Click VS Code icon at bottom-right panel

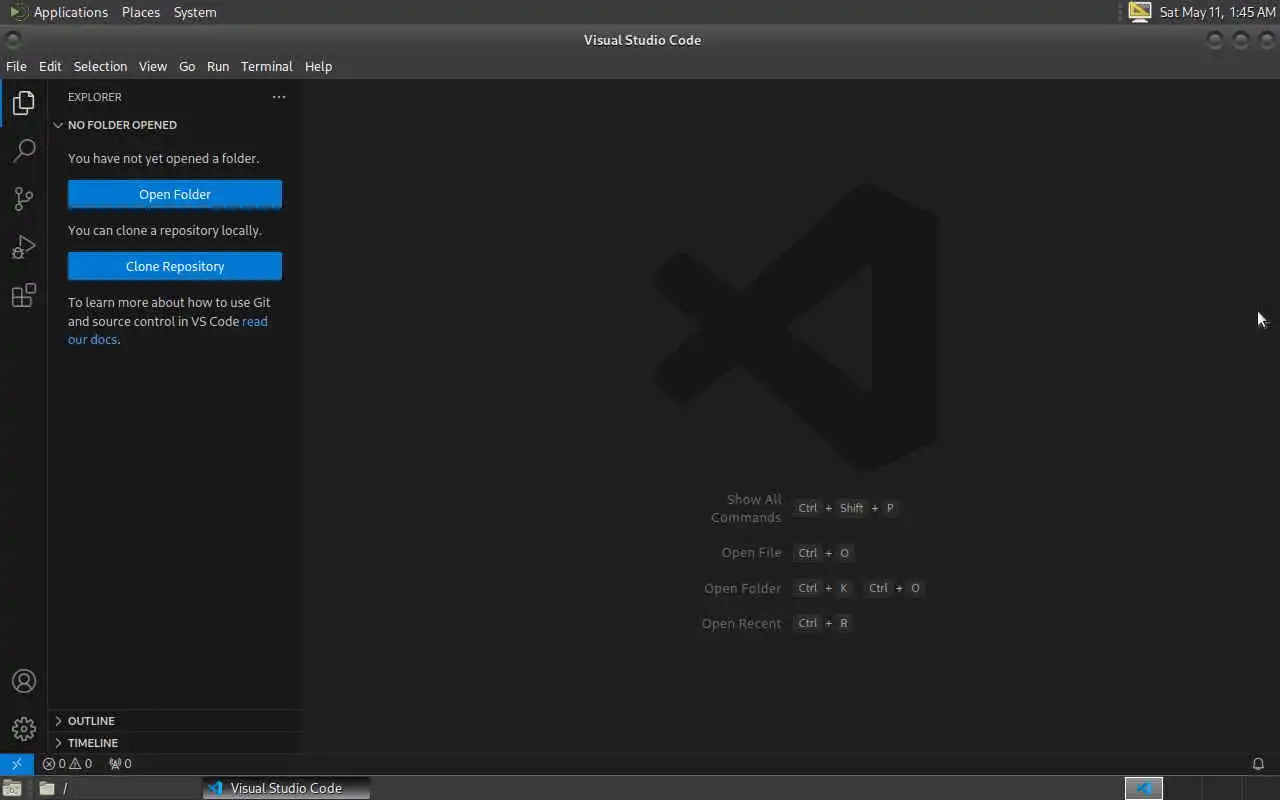click(1144, 788)
